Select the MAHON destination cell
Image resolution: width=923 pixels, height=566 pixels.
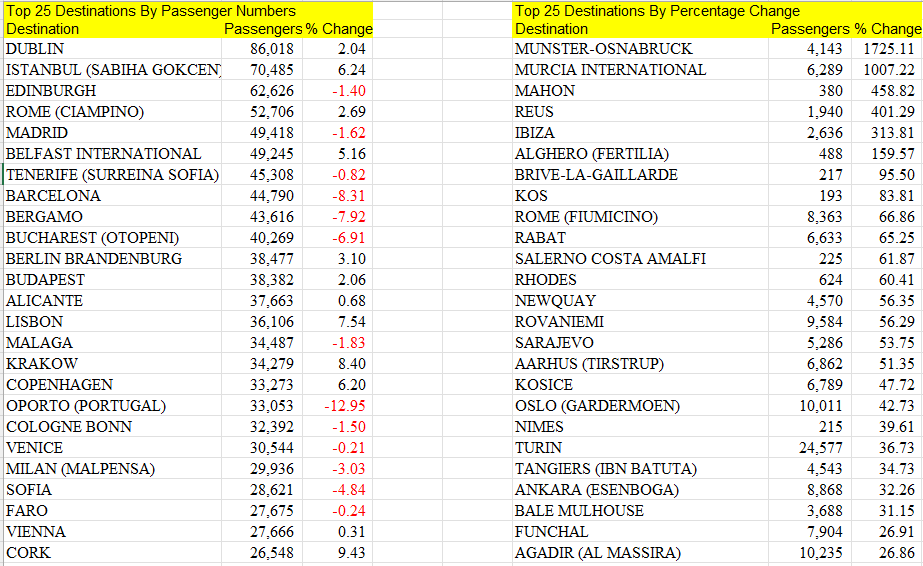[640, 91]
